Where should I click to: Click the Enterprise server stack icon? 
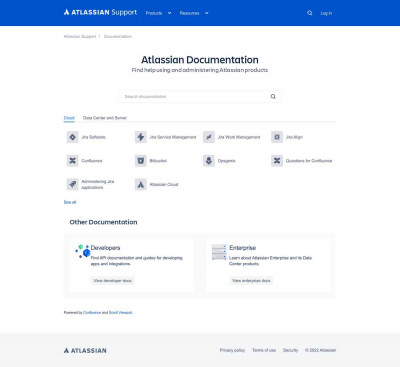219,252
